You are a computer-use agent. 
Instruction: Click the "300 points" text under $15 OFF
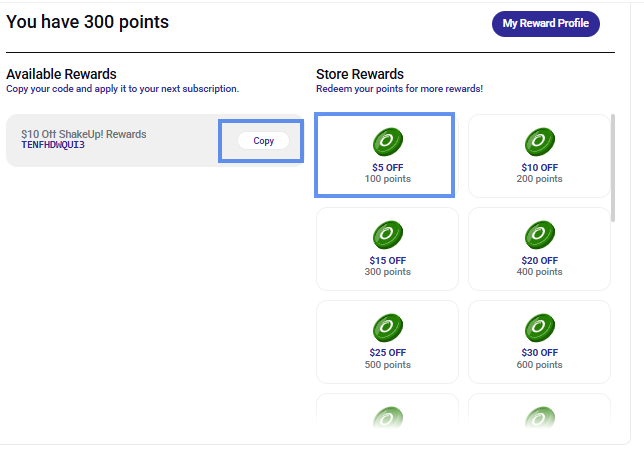click(387, 272)
